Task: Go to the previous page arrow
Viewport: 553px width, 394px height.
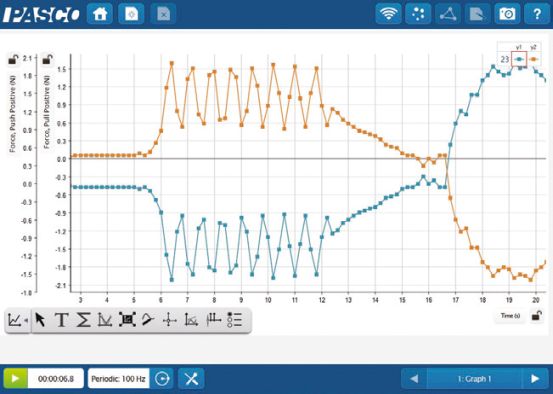Action: (414, 379)
